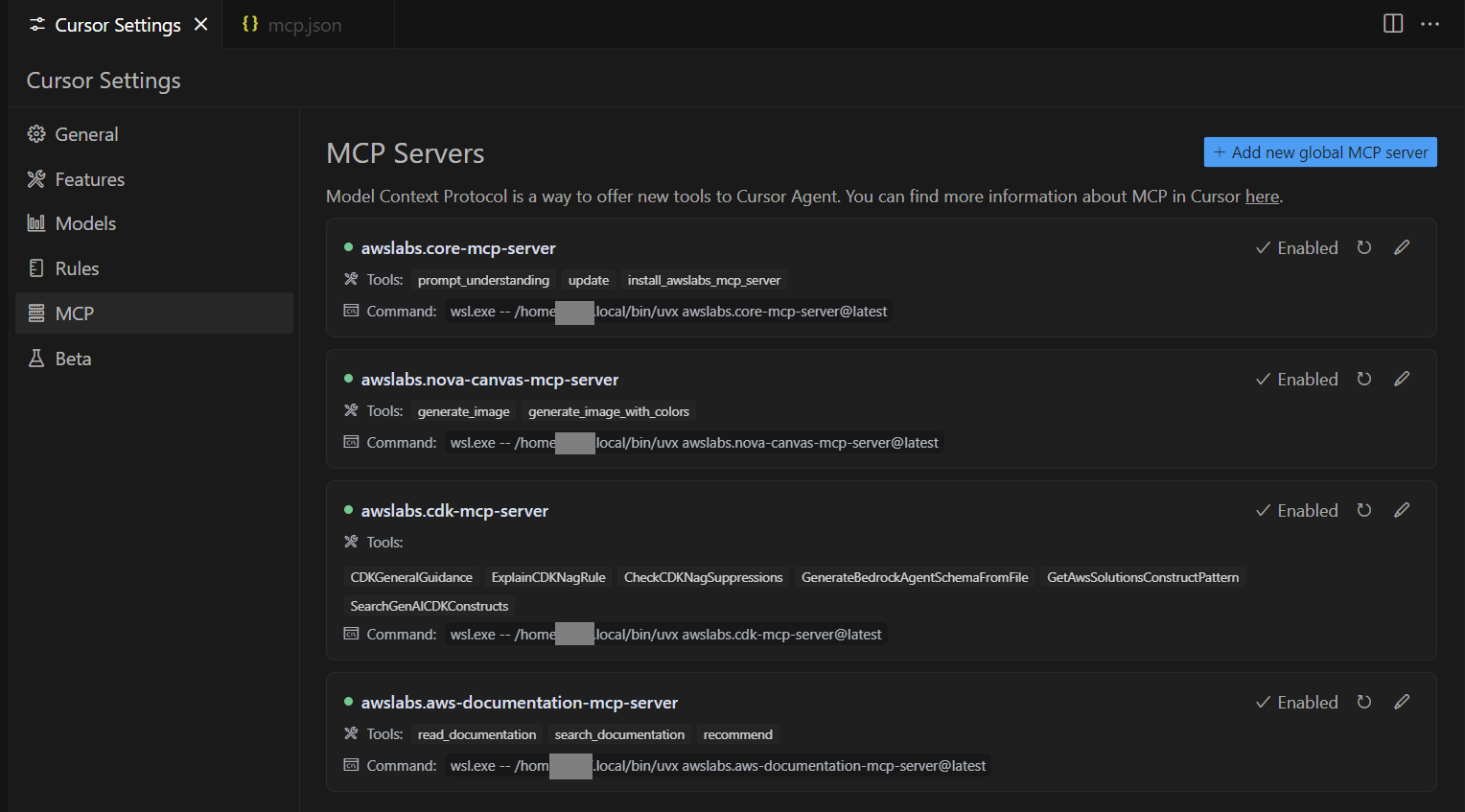Click the awslabs.core-mcp-server name
This screenshot has width=1465, height=812.
coord(458,248)
